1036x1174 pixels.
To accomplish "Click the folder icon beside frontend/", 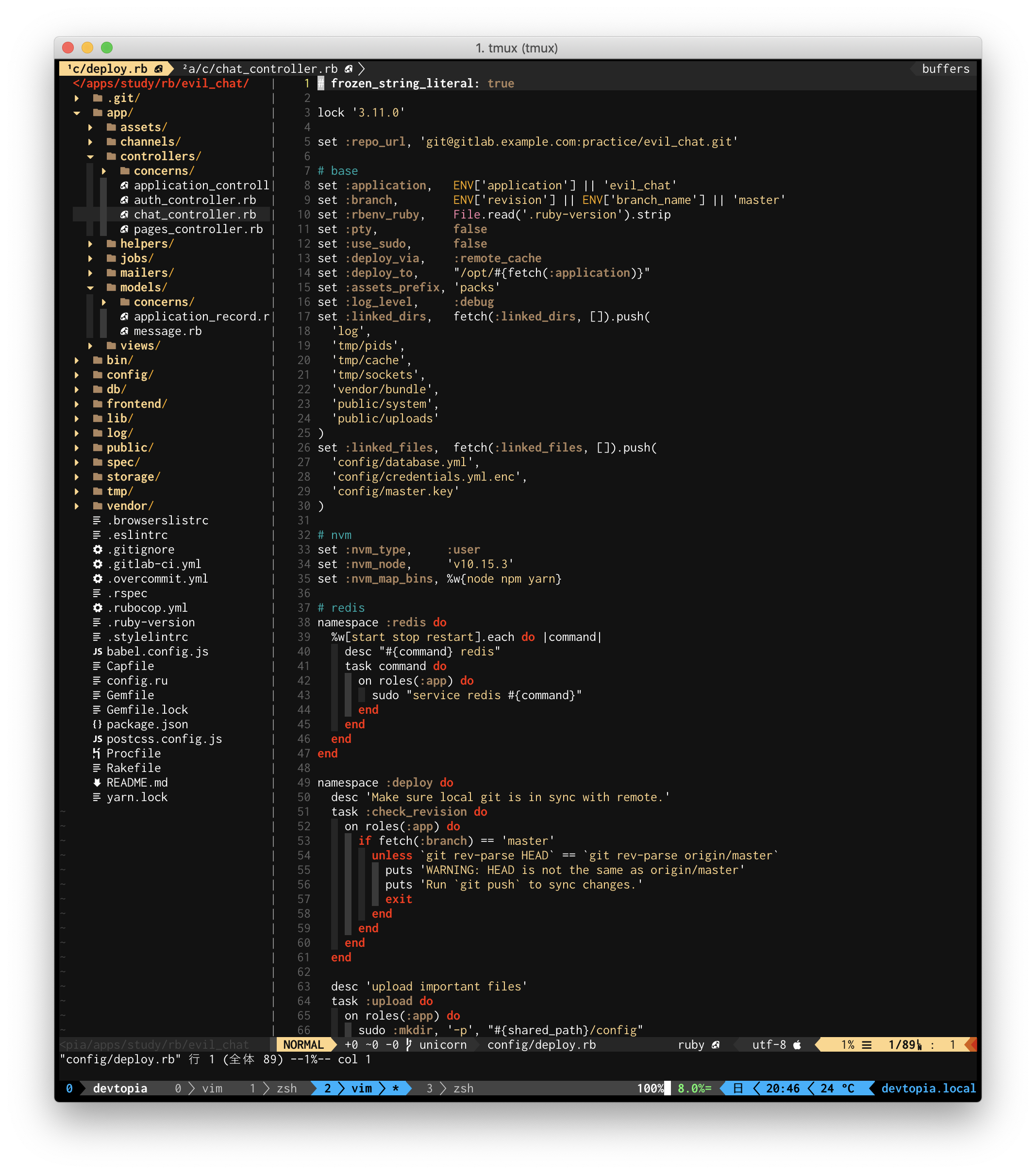I will click(98, 404).
